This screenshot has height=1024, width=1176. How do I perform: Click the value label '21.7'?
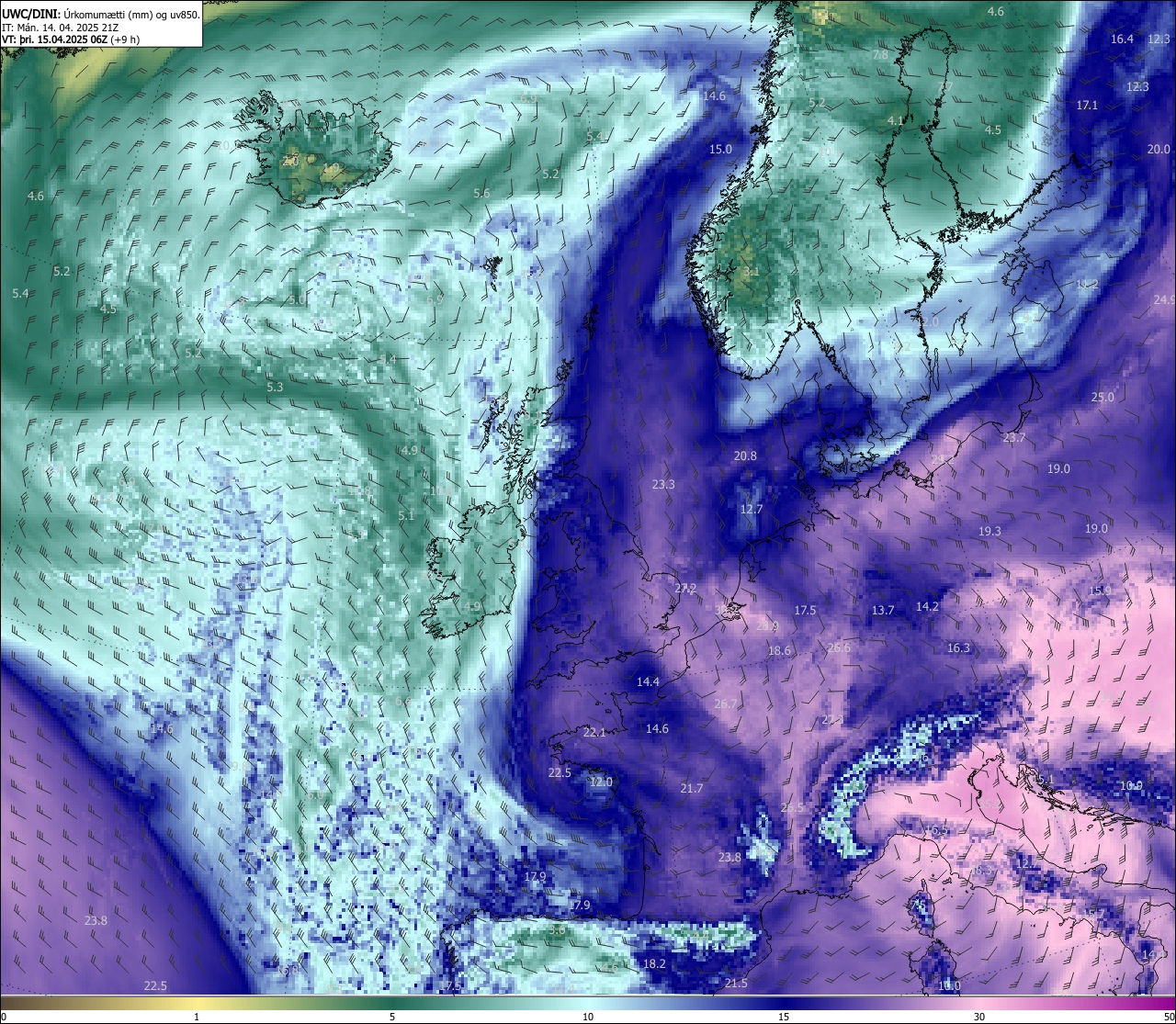(692, 788)
